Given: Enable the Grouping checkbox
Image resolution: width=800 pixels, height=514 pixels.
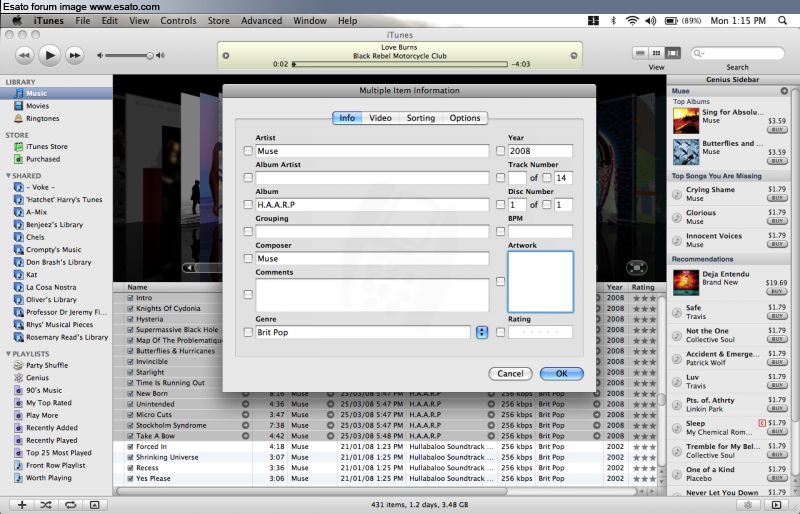Looking at the screenshot, I should (x=248, y=232).
